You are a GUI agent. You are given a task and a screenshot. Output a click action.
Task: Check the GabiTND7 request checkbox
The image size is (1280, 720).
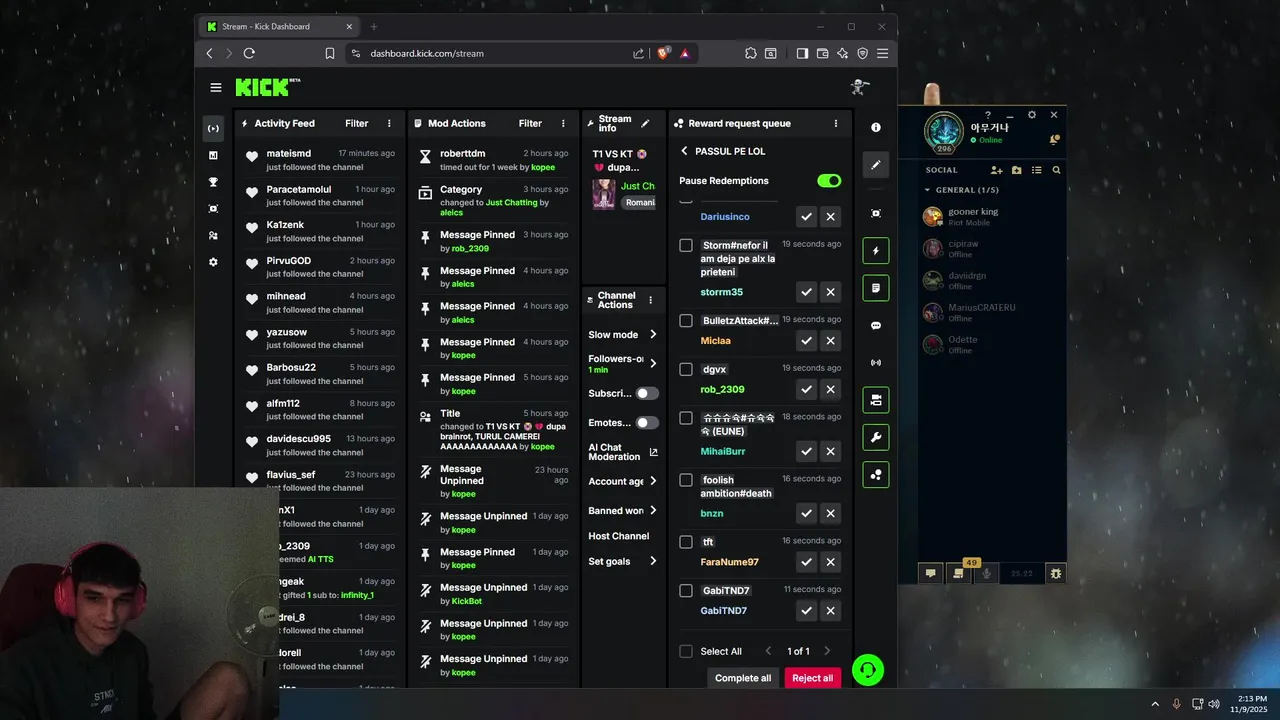point(686,590)
